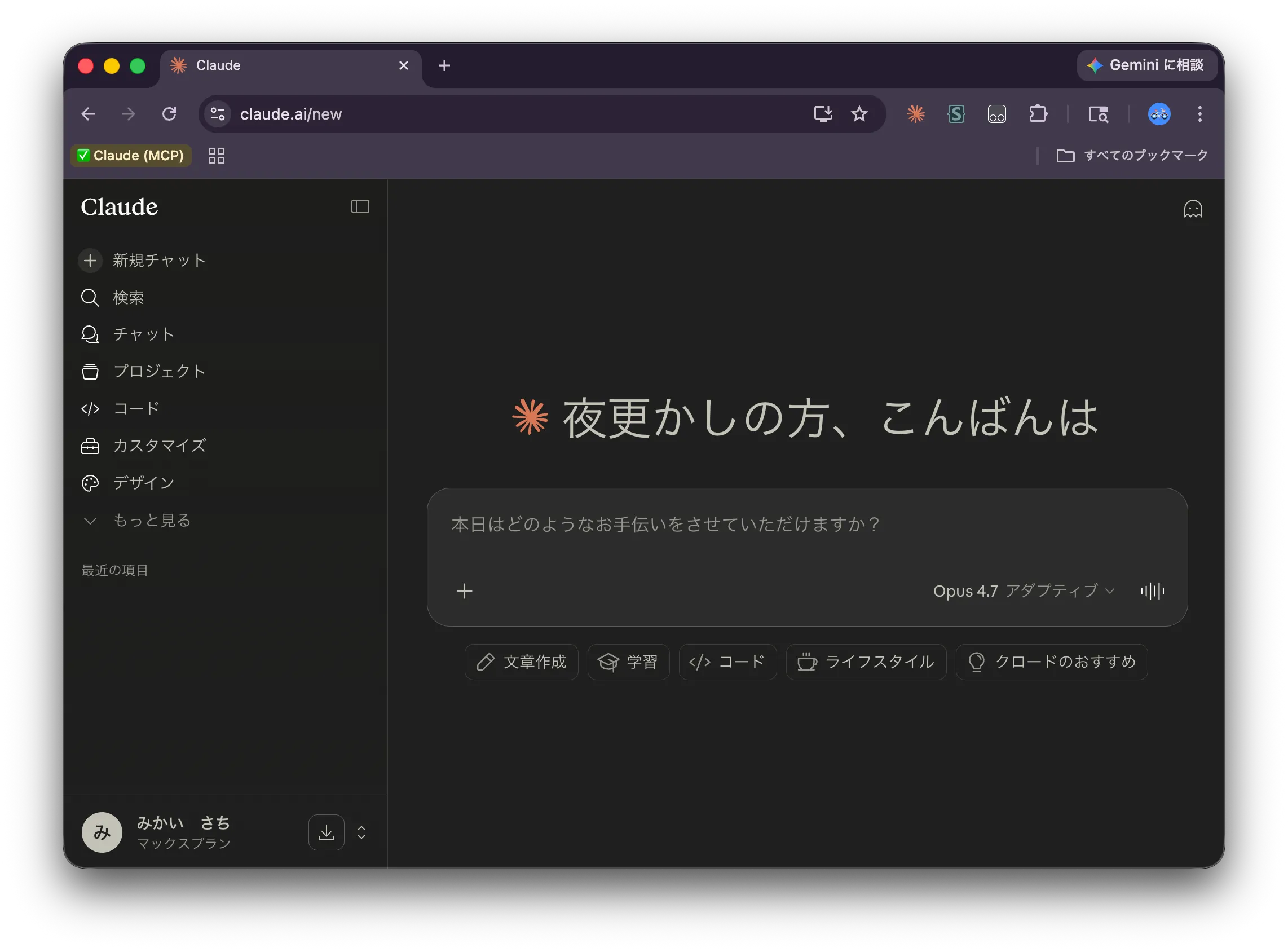Select the コード suggestion chip below prompt
1288x952 pixels.
point(727,662)
